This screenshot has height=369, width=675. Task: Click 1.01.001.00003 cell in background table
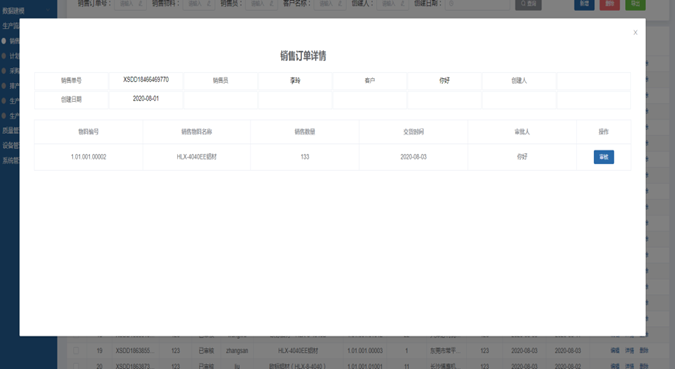365,350
